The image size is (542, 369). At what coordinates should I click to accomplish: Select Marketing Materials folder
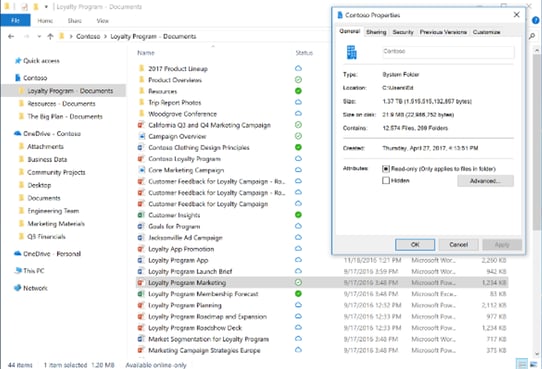(56, 224)
